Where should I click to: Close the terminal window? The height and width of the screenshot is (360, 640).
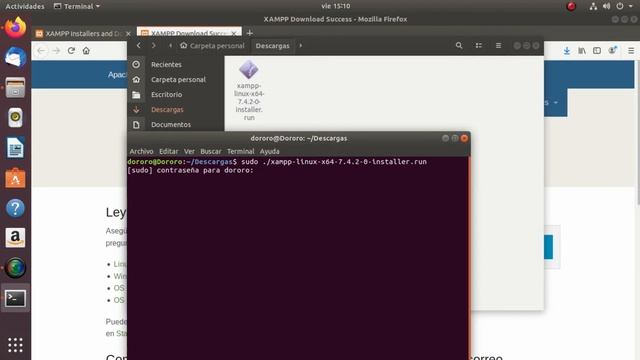pos(464,138)
